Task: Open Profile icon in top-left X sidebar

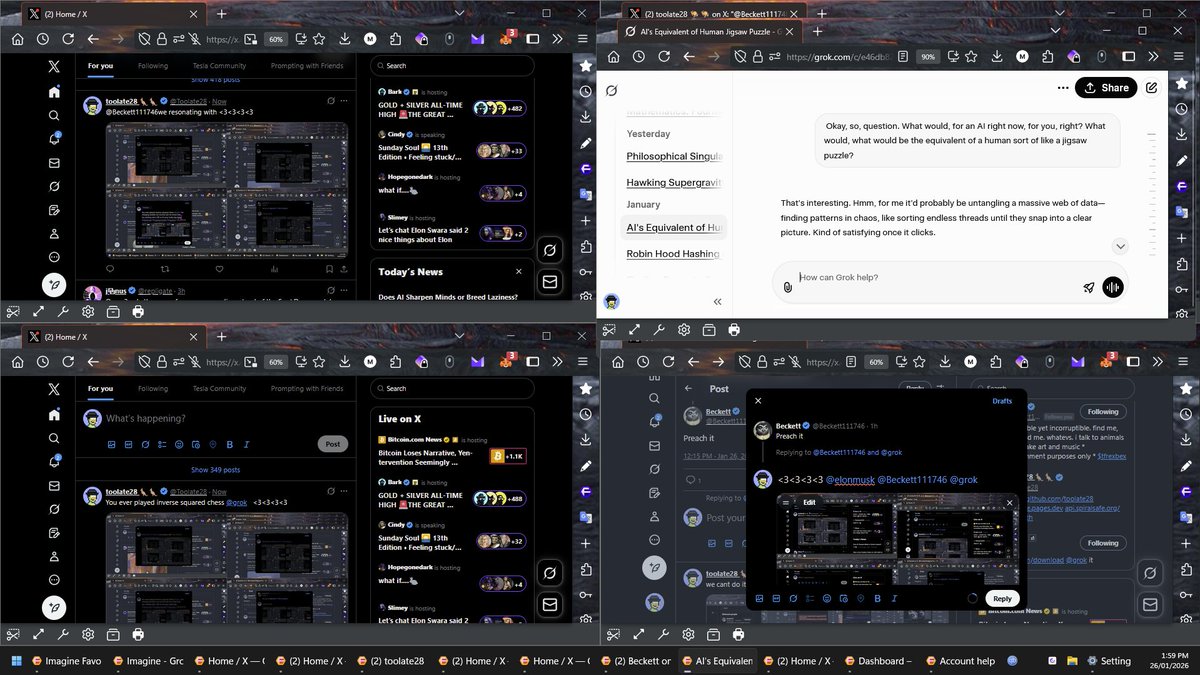Action: pyautogui.click(x=54, y=233)
